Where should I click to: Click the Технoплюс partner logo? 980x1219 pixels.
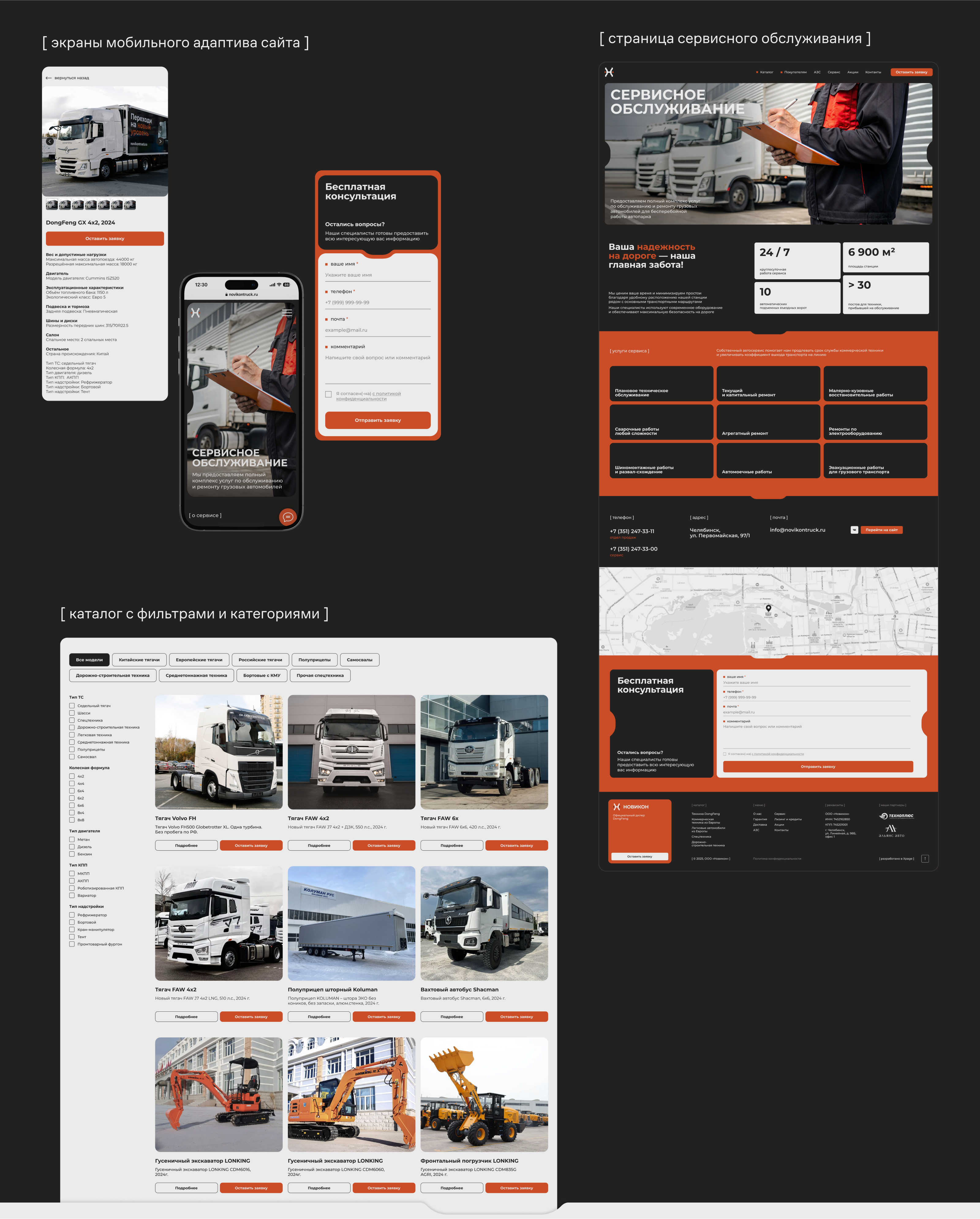tap(896, 816)
